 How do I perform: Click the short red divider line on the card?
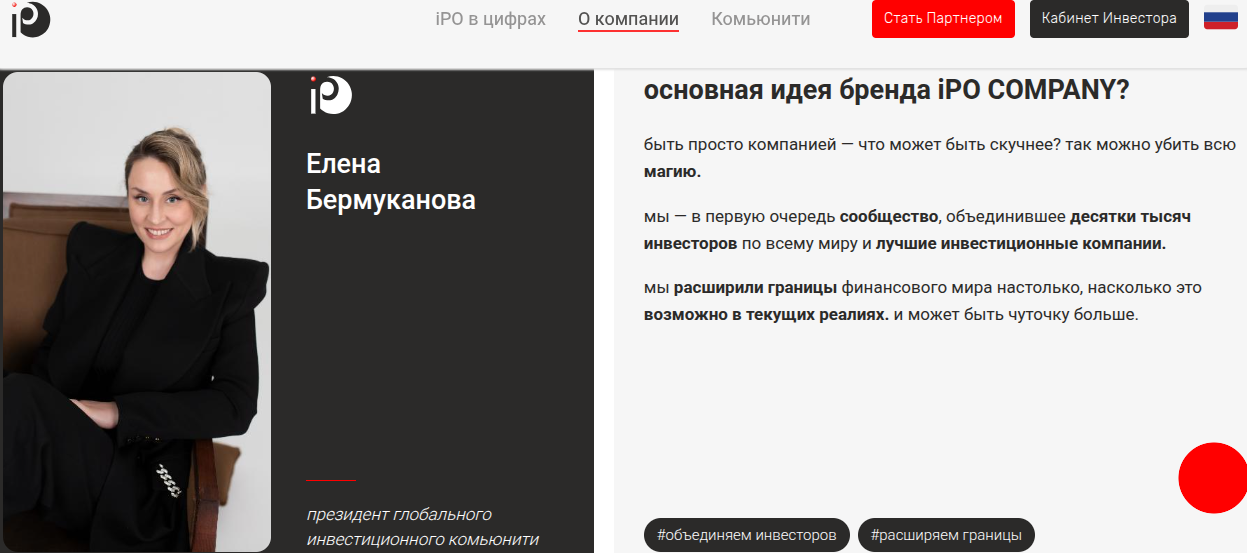coord(330,481)
